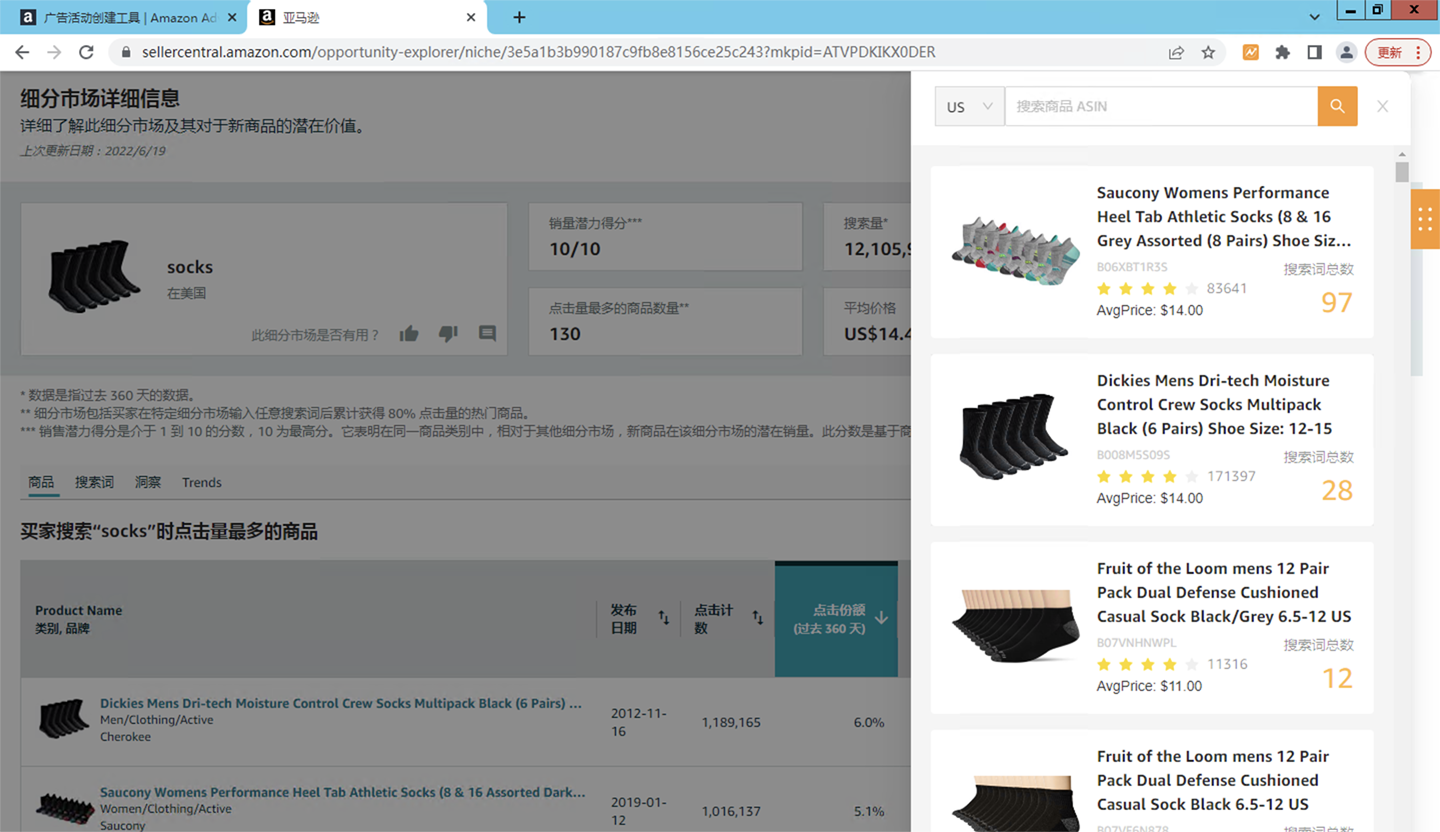Open Saucony Womens Performance socks link in table
The height and width of the screenshot is (832, 1440).
(342, 792)
